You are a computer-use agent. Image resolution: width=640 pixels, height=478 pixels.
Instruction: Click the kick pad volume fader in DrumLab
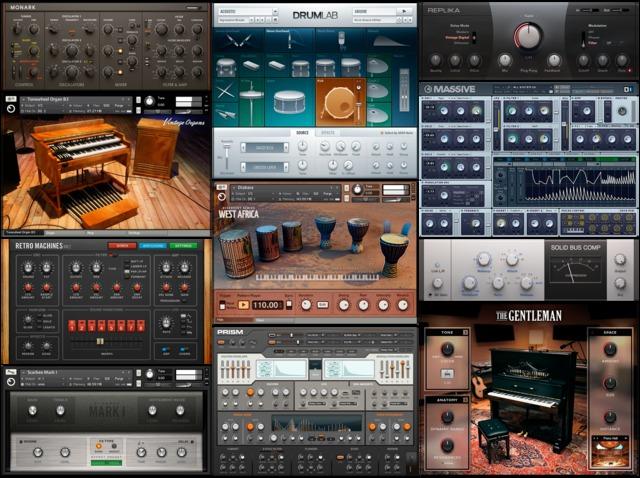[358, 102]
